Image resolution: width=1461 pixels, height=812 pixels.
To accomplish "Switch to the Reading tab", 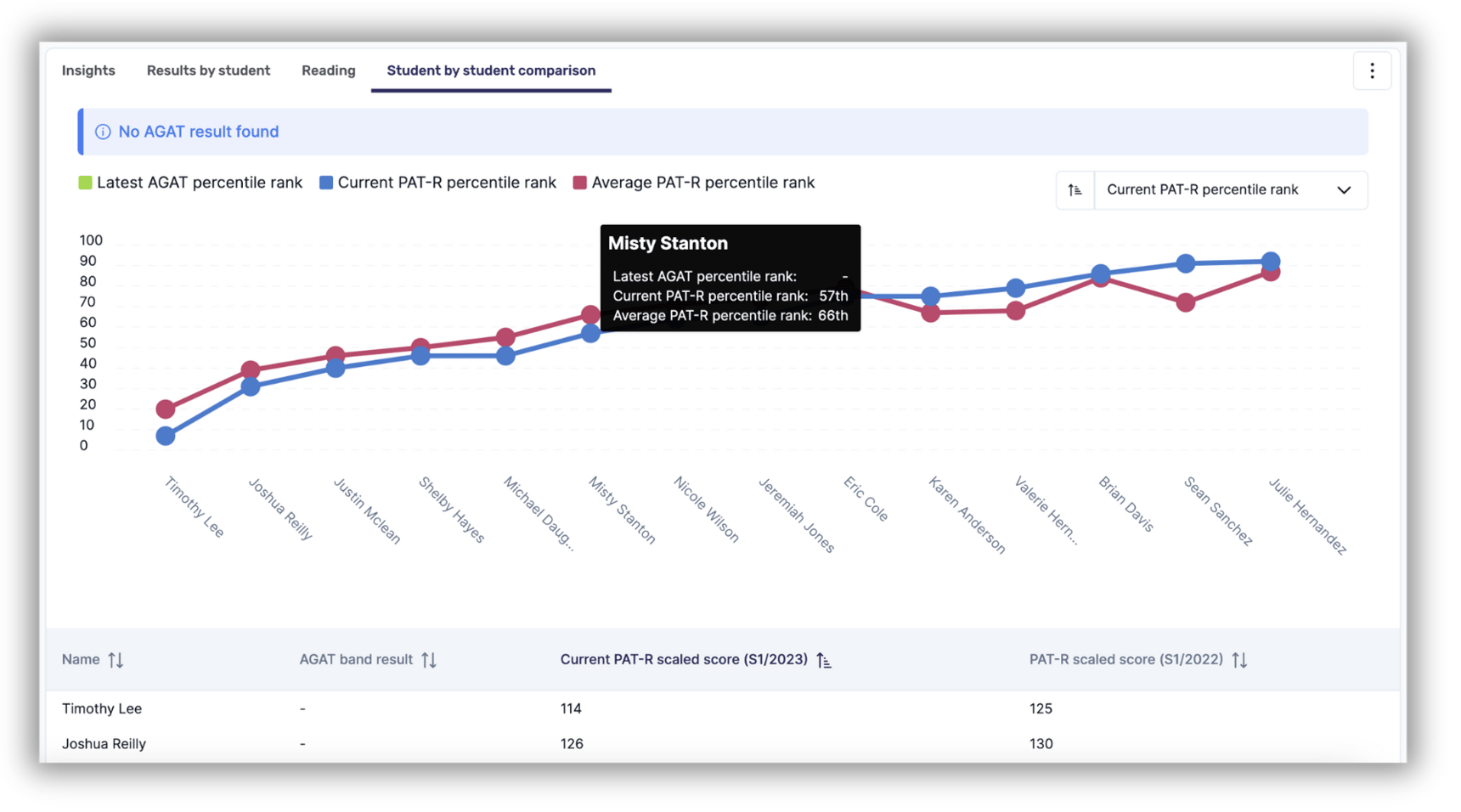I will point(328,70).
